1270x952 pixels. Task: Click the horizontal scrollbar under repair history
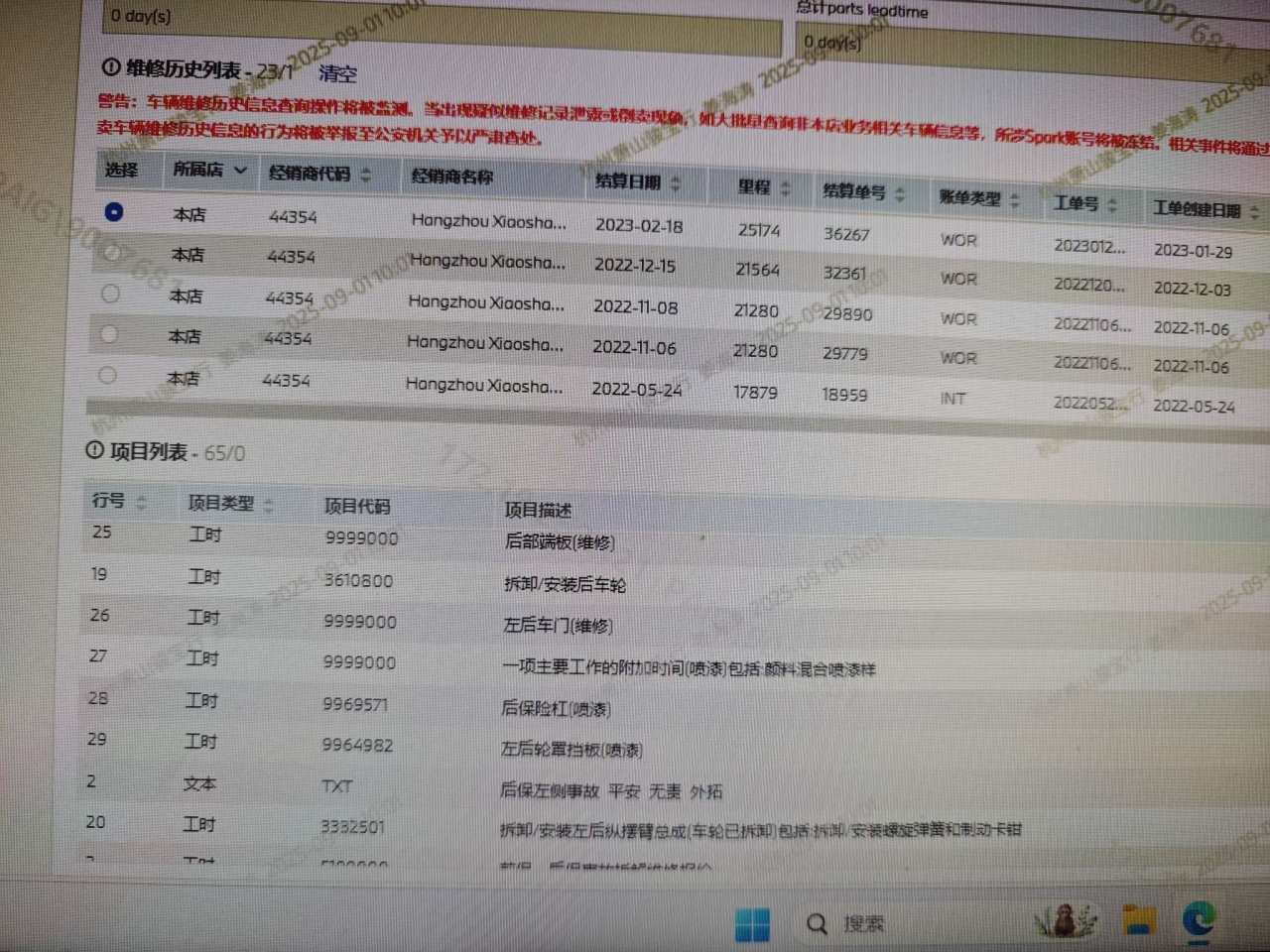pos(595,411)
